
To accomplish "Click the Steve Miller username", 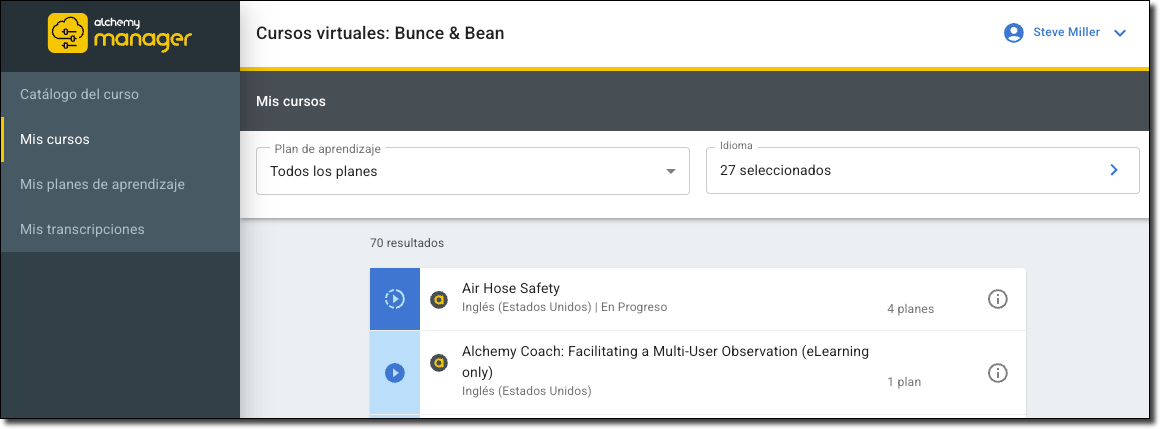I will (1066, 33).
